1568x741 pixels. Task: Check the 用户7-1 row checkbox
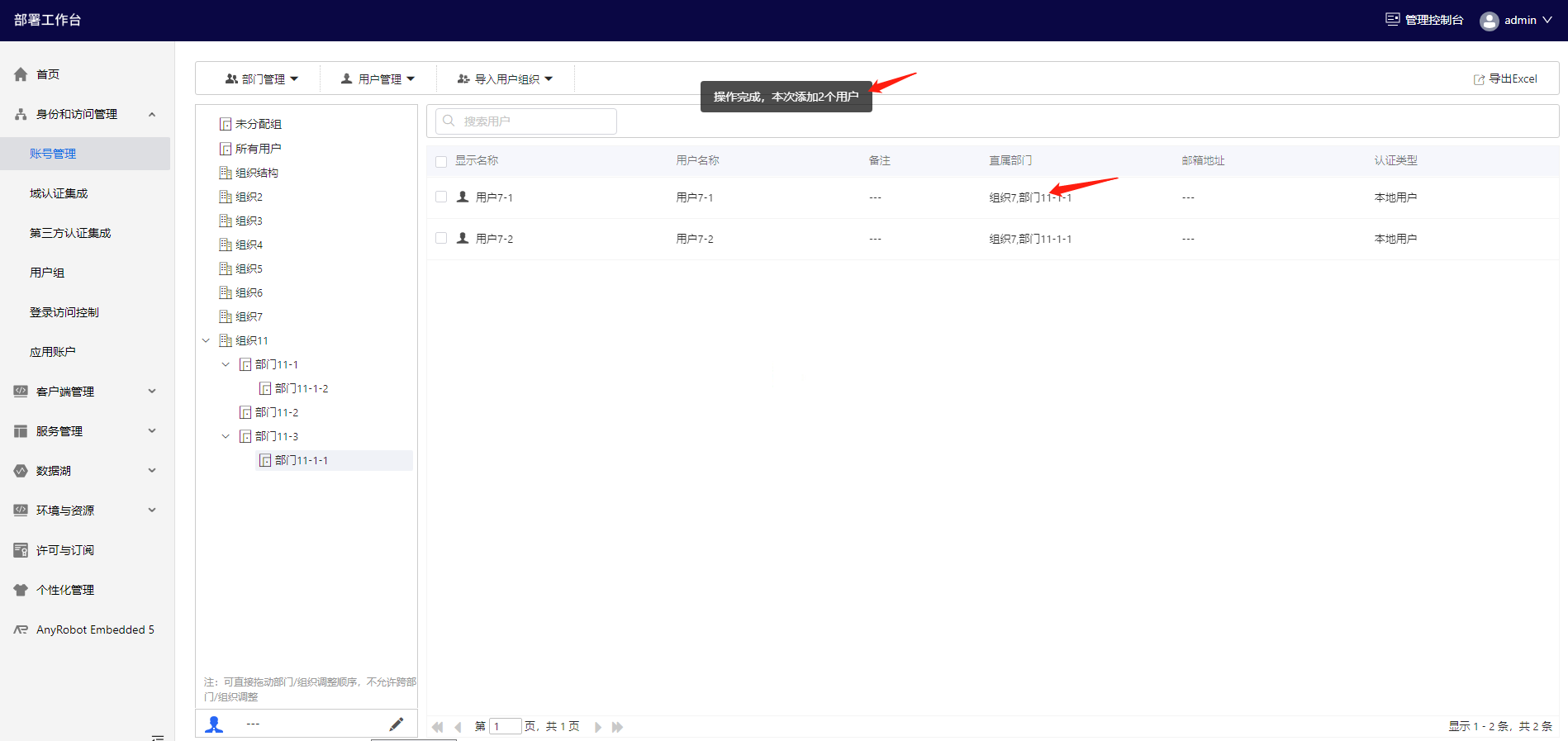(441, 197)
